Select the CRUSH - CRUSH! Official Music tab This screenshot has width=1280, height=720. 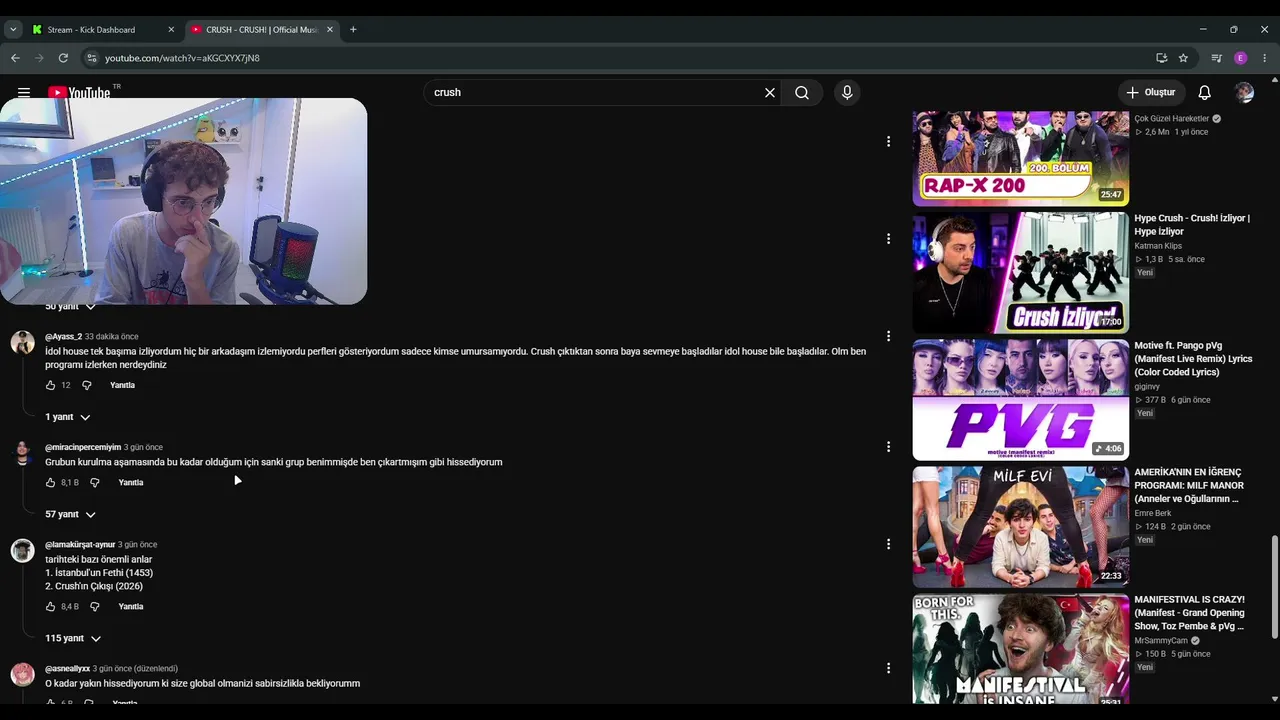[x=262, y=30]
